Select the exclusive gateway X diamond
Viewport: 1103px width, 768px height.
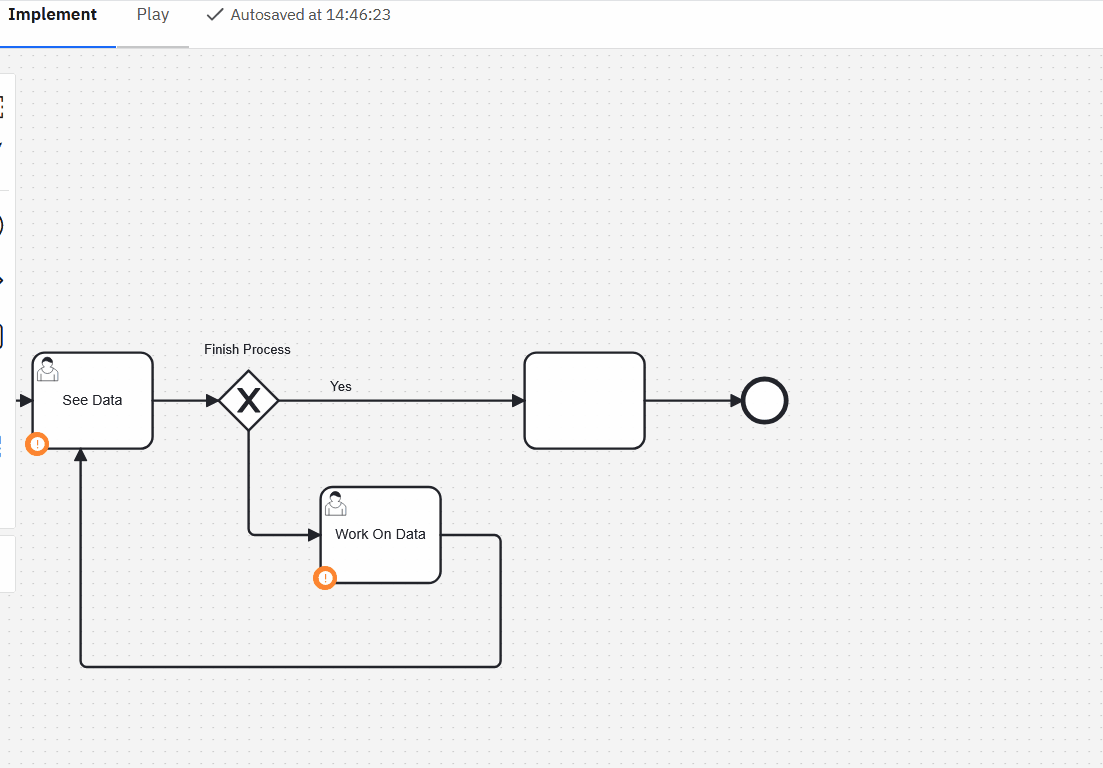click(x=248, y=401)
